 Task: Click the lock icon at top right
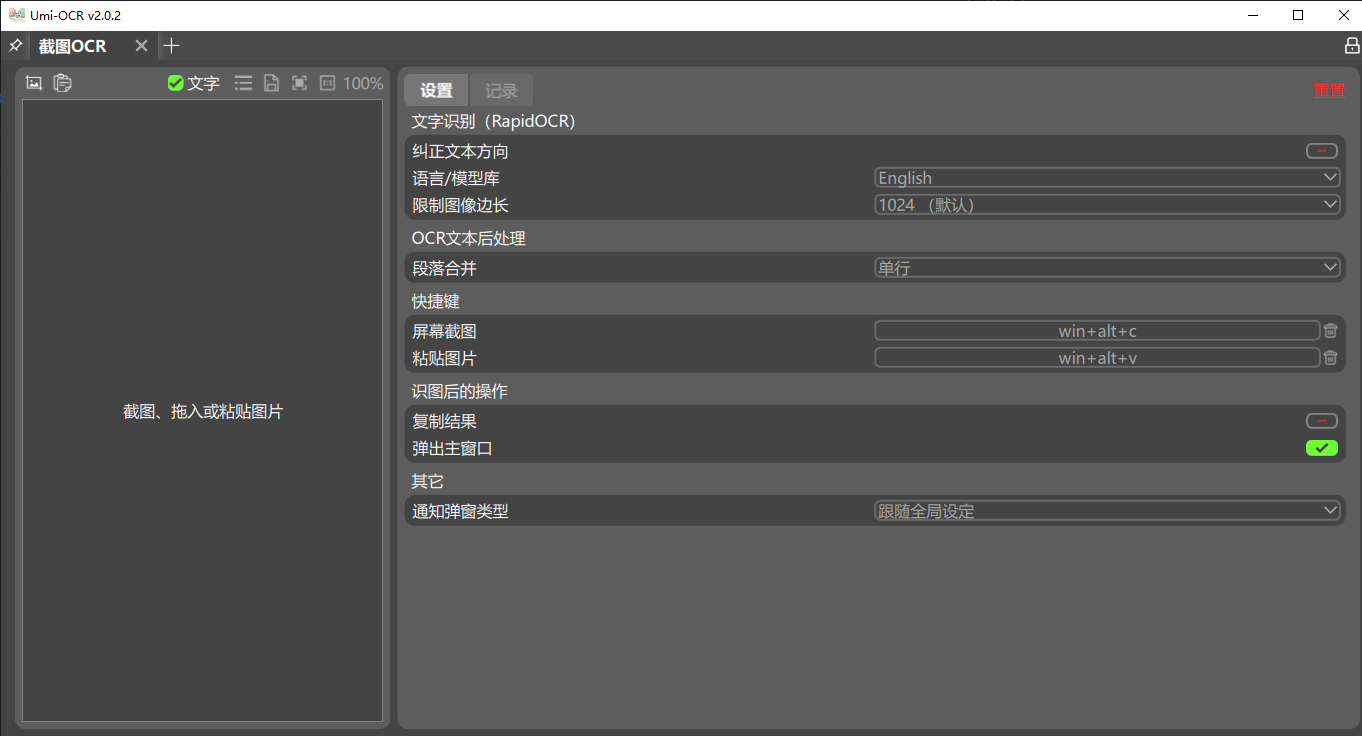(x=1351, y=46)
